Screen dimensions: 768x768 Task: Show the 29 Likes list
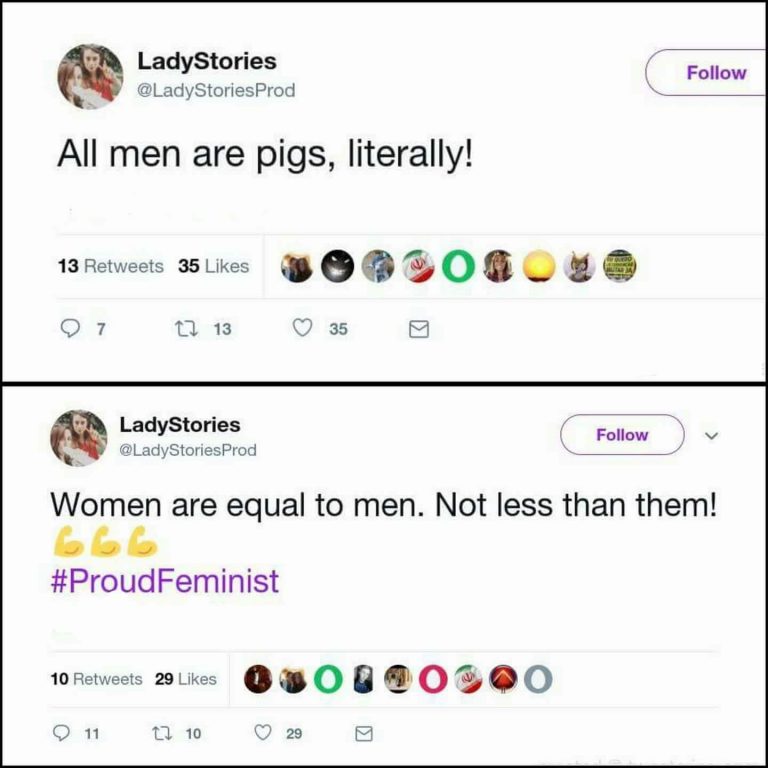point(185,679)
